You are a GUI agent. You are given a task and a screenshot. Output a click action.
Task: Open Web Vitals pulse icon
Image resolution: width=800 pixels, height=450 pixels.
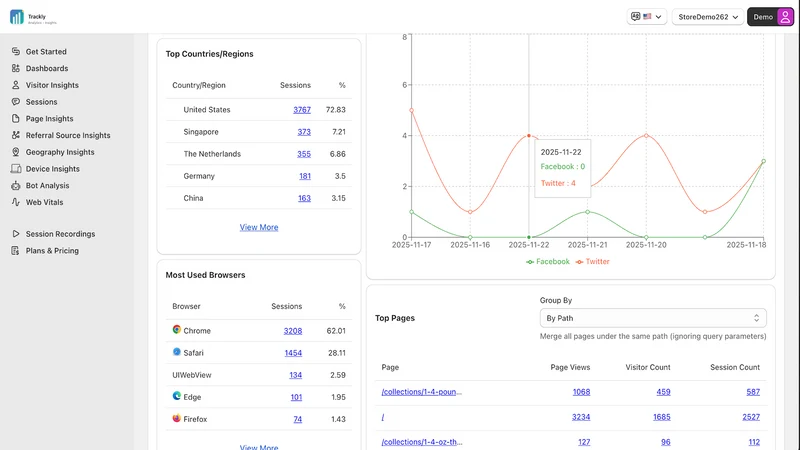[x=16, y=202]
